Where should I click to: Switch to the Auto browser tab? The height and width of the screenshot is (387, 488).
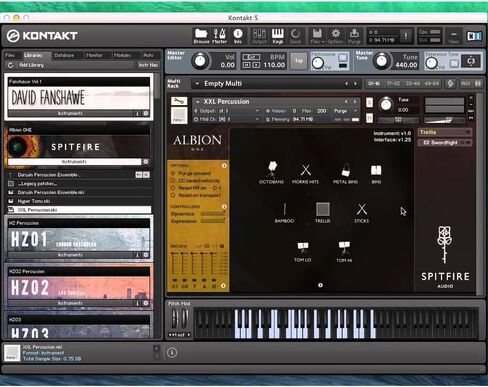click(149, 55)
